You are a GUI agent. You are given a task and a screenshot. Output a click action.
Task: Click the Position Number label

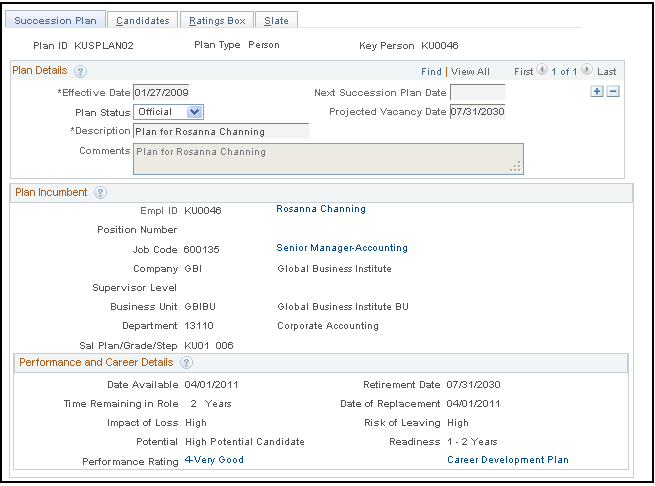click(x=137, y=230)
